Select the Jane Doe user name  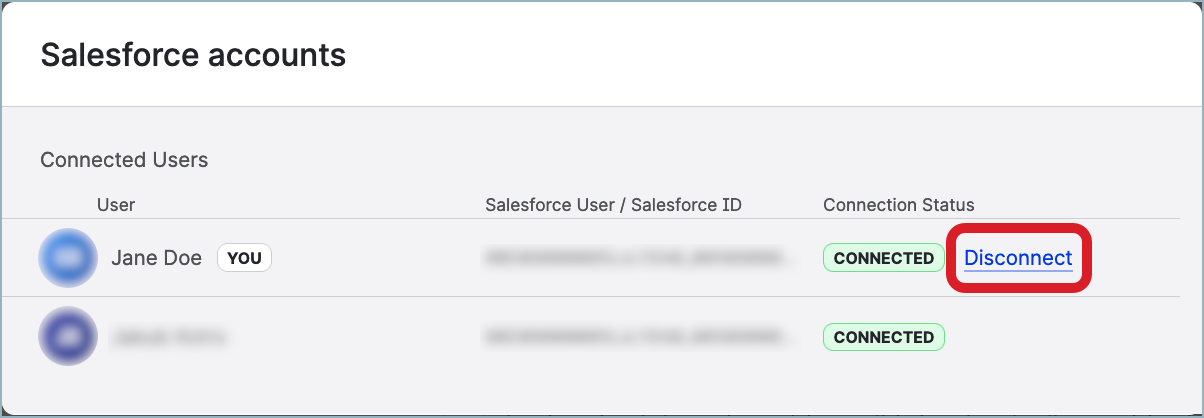(156, 258)
